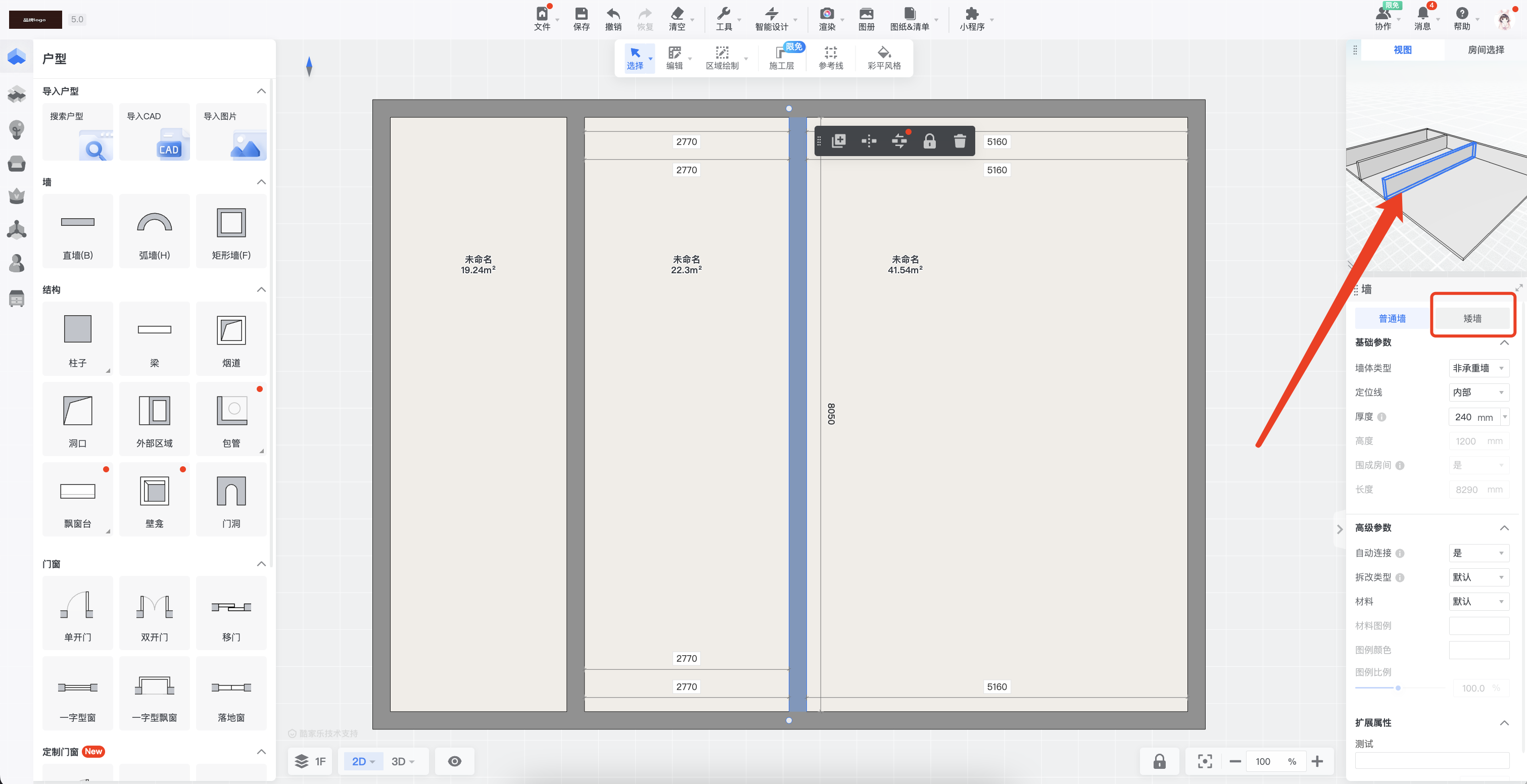This screenshot has width=1527, height=784.
Task: Delete wall with the trash icon
Action: click(960, 141)
